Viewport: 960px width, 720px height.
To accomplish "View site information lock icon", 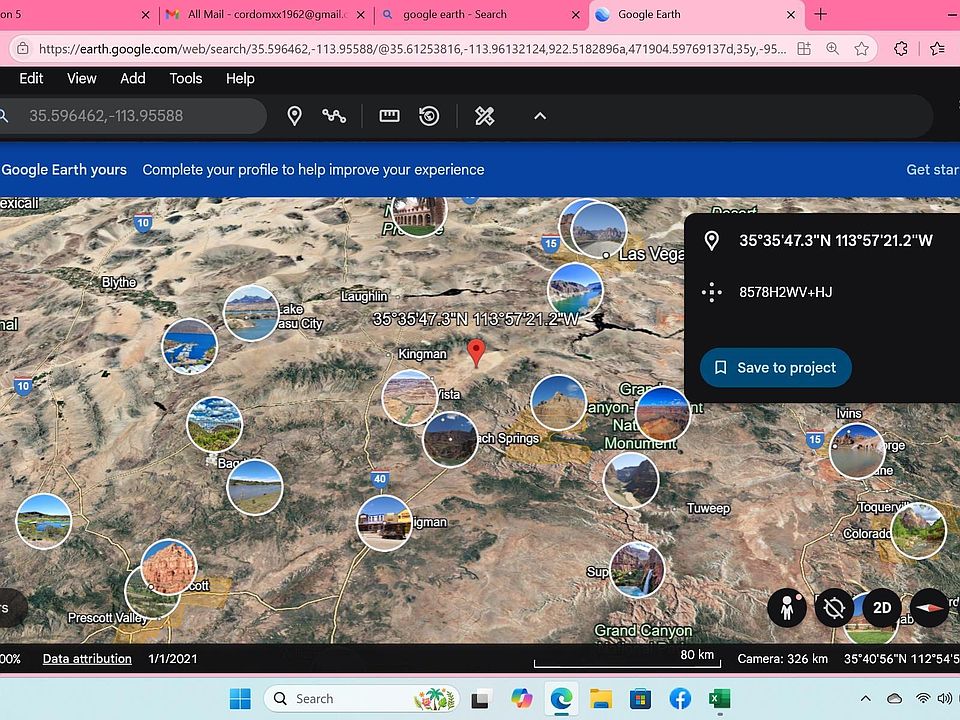I will (23, 48).
